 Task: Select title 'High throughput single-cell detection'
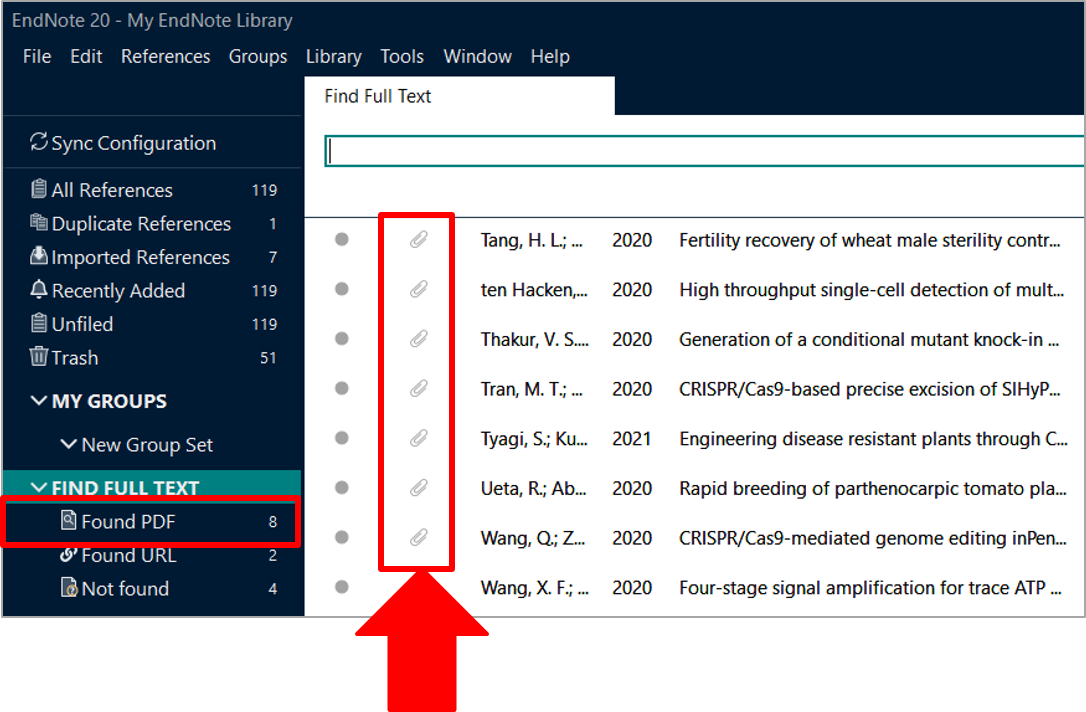click(871, 290)
